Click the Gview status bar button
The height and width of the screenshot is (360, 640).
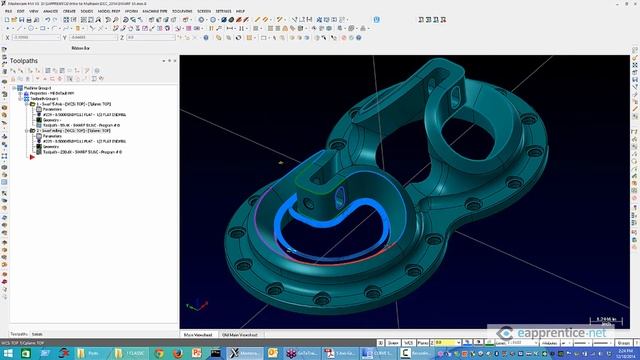(394, 343)
